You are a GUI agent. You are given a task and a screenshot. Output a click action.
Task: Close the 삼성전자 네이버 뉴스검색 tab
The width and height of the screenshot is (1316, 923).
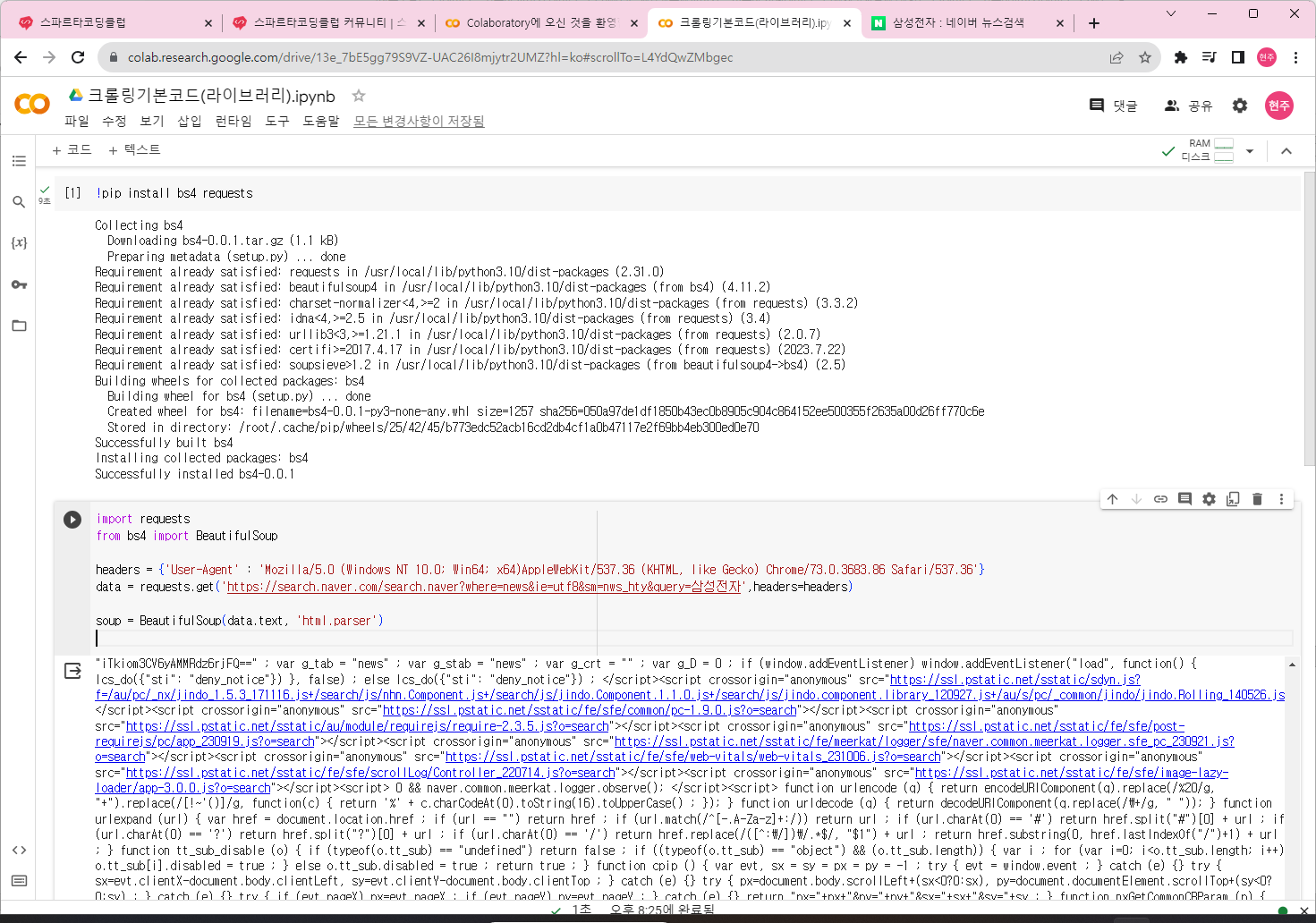(x=1060, y=23)
